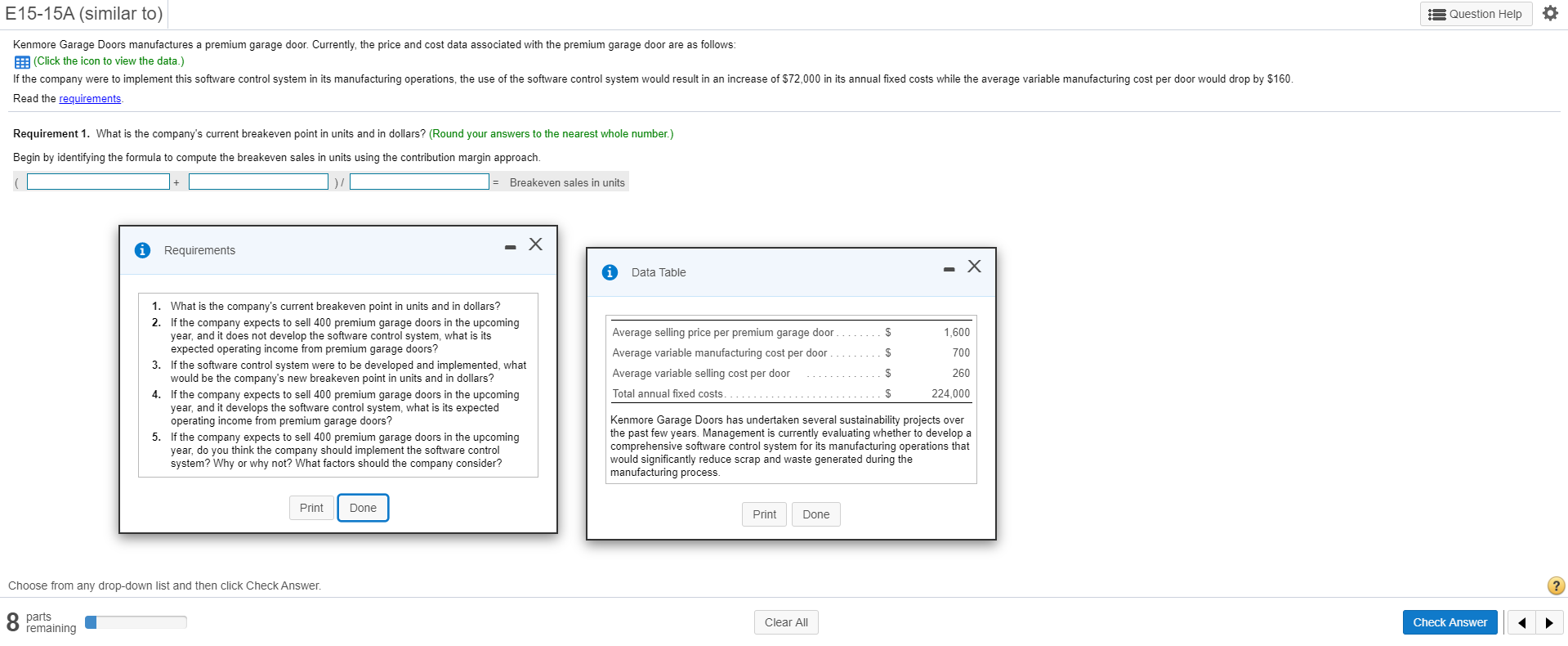Click the Question Help button
Screen dimensions: 1568x646
(1476, 14)
